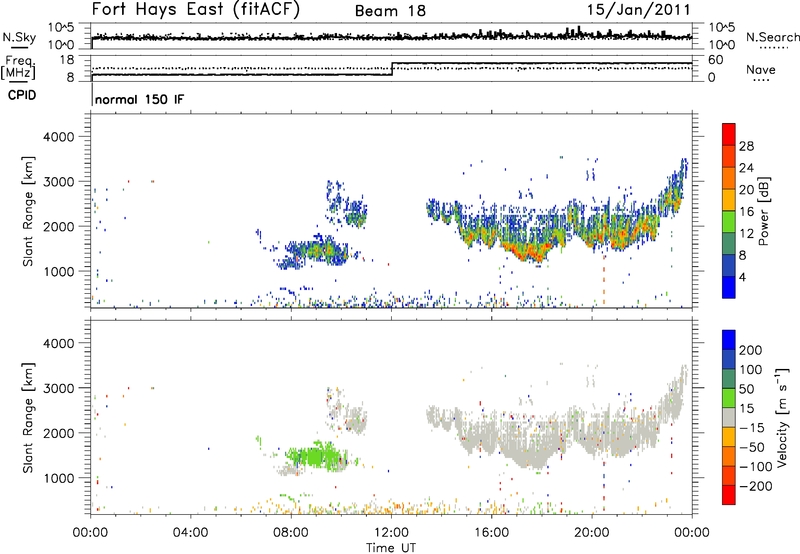Click the '60' tick of the Nave axis
Screen dimensions: 800x554
coord(715,60)
